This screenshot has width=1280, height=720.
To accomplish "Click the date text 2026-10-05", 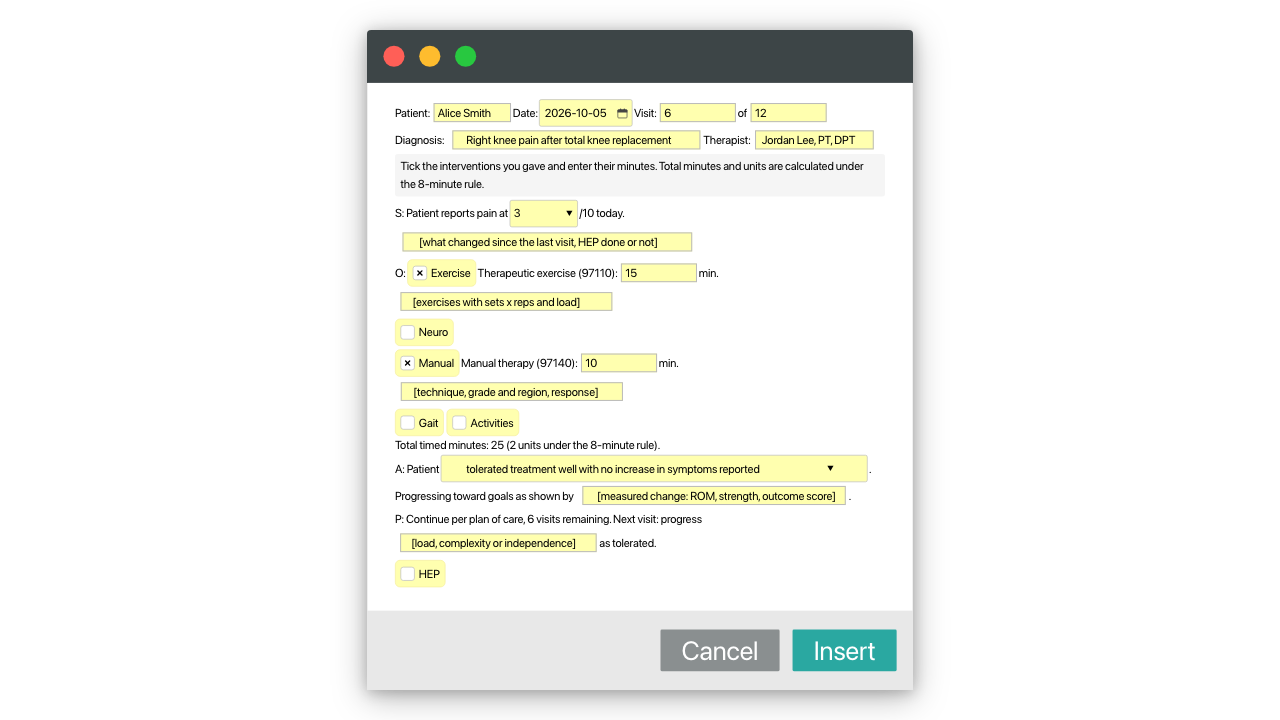I will tap(576, 113).
